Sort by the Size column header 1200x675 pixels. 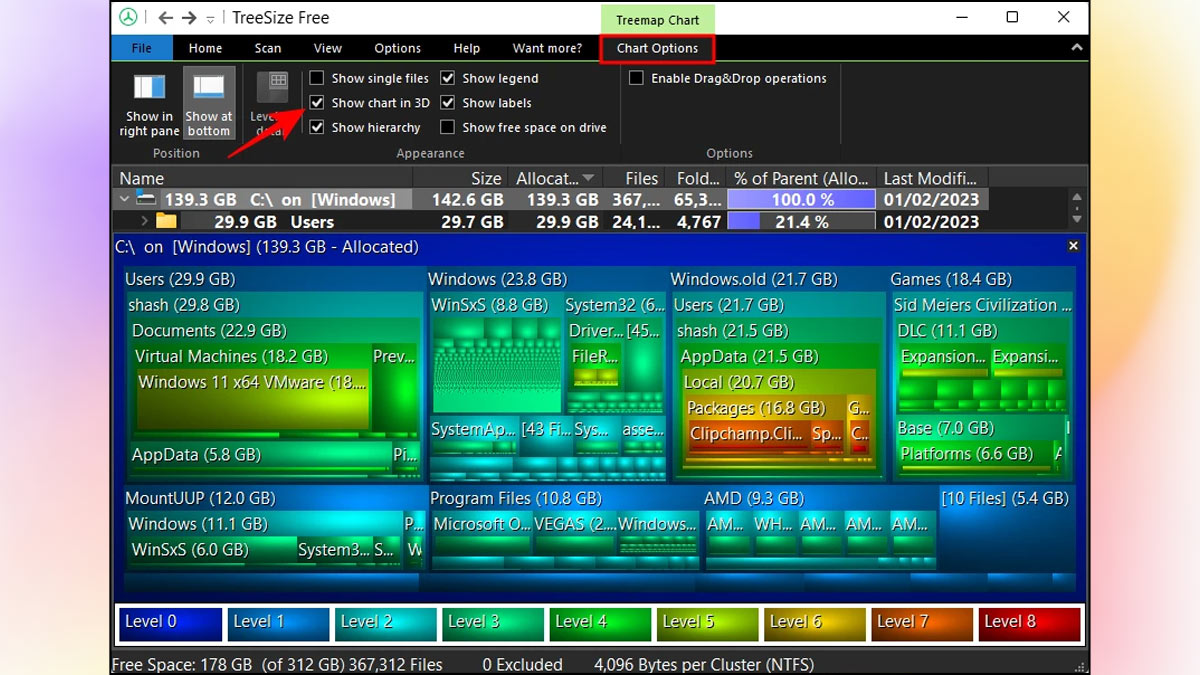point(461,178)
